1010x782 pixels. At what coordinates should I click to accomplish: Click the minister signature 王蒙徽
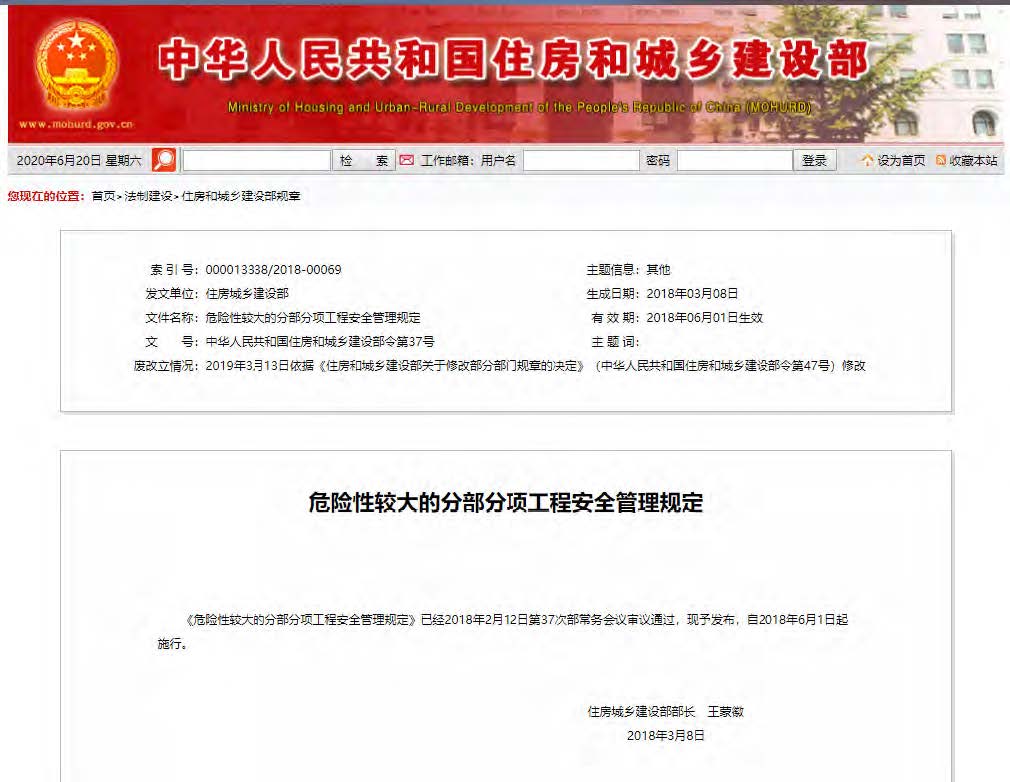pos(725,712)
